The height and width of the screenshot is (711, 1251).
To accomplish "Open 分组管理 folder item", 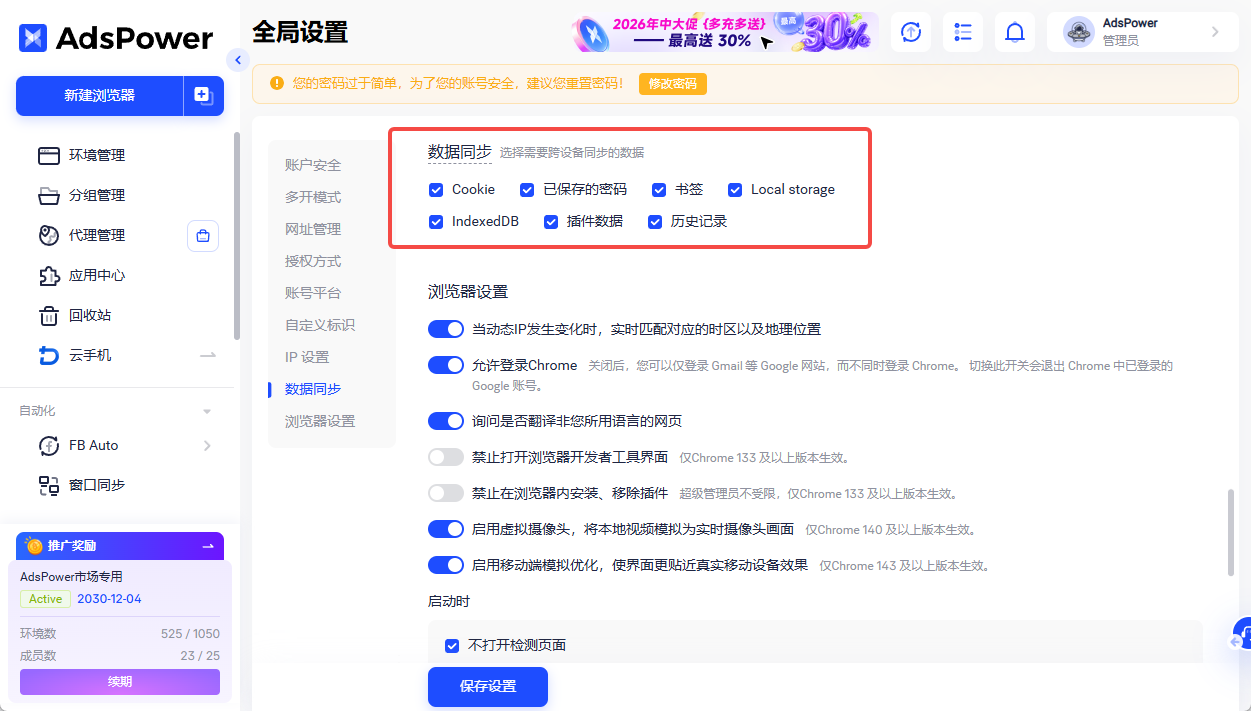I will 97,195.
